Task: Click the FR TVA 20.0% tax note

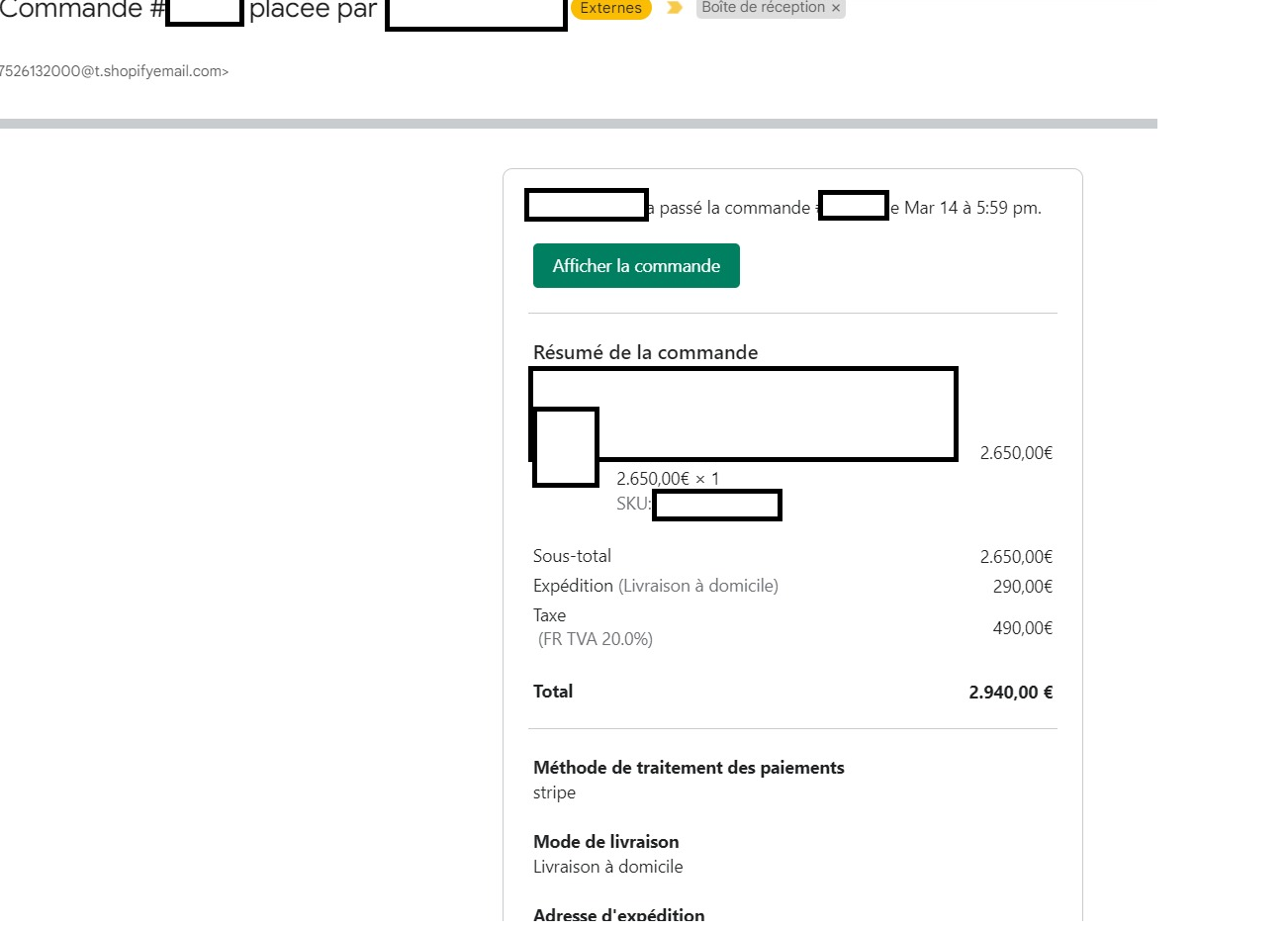Action: tap(596, 639)
